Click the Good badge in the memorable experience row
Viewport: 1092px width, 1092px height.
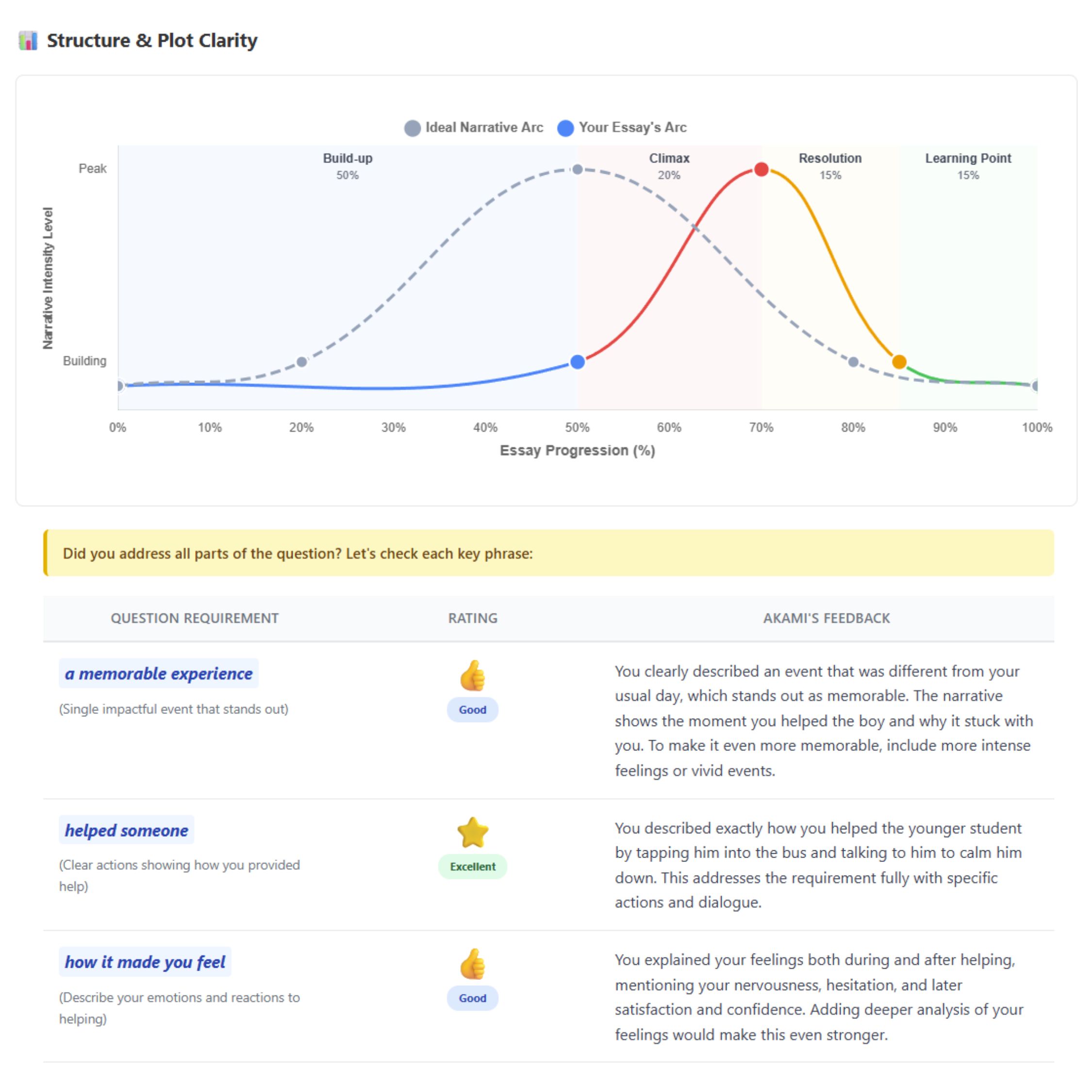coord(473,710)
